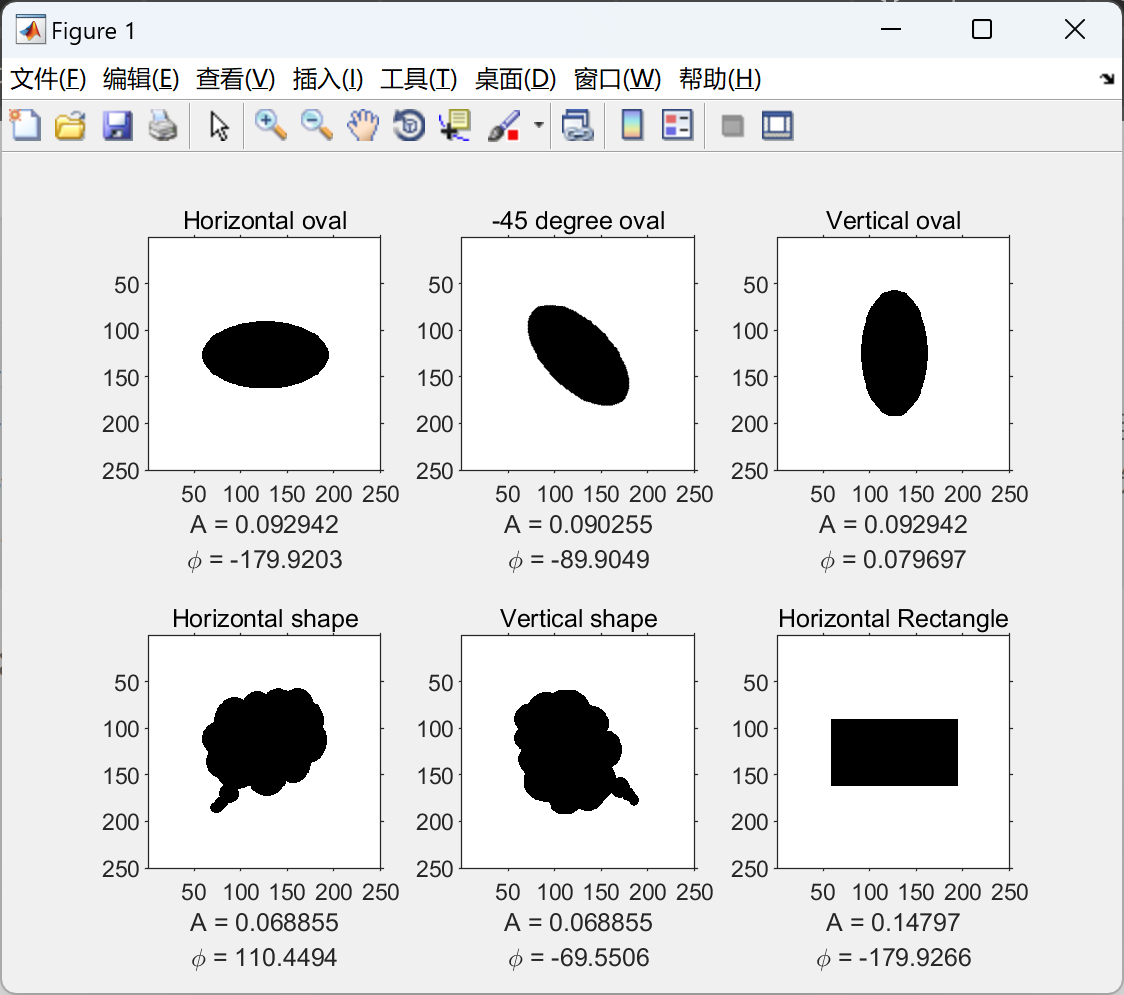Viewport: 1124px width, 995px height.
Task: Click the Link Plot icon
Action: click(578, 125)
